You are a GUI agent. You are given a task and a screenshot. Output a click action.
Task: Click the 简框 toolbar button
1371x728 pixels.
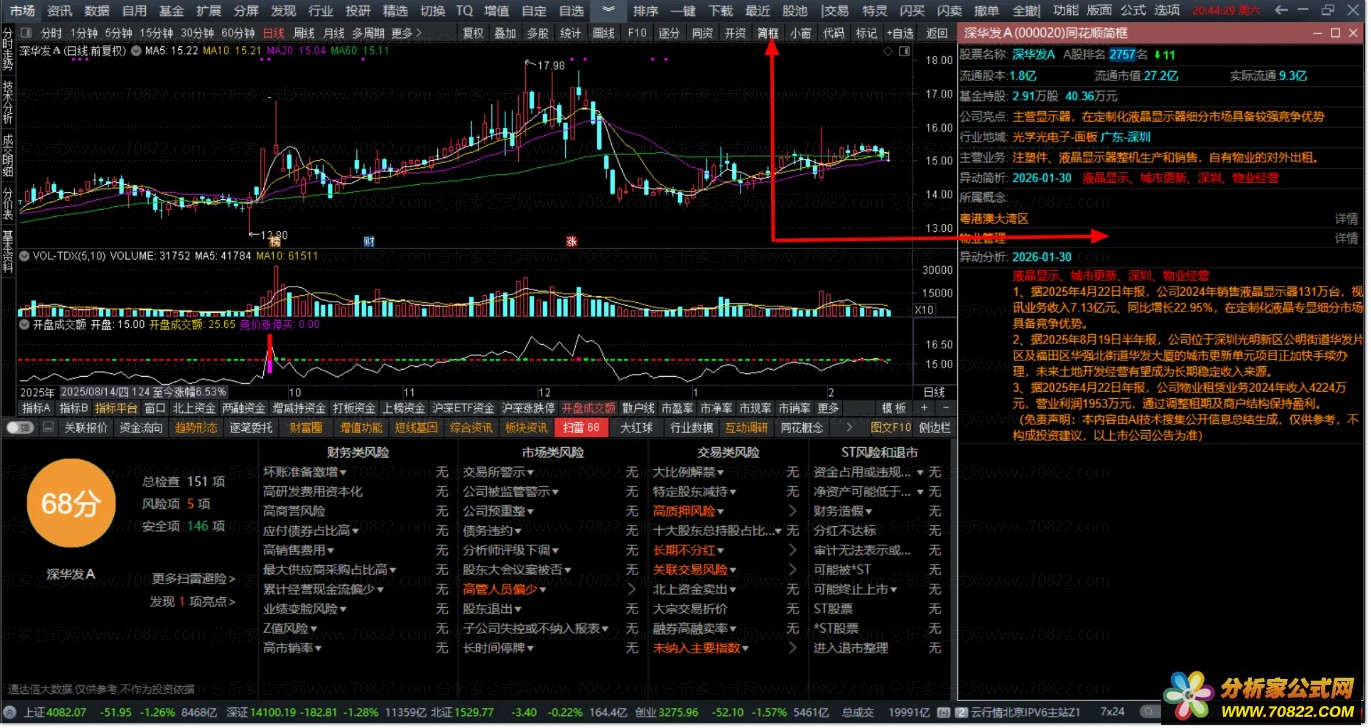[768, 33]
